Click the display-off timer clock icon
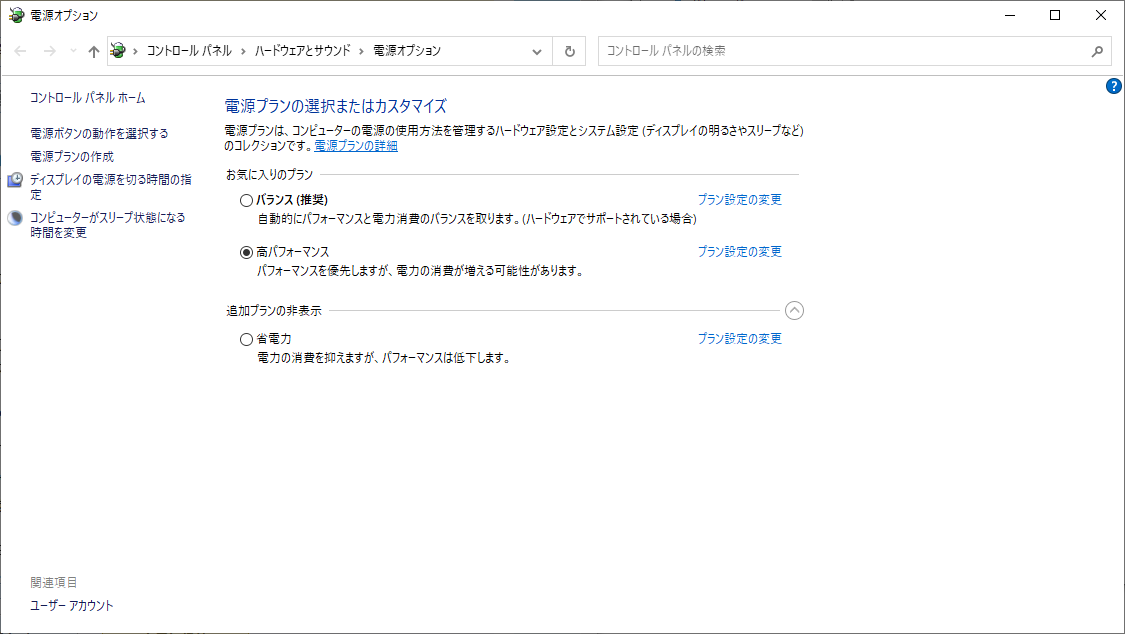Viewport: 1125px width, 634px height. (x=15, y=179)
